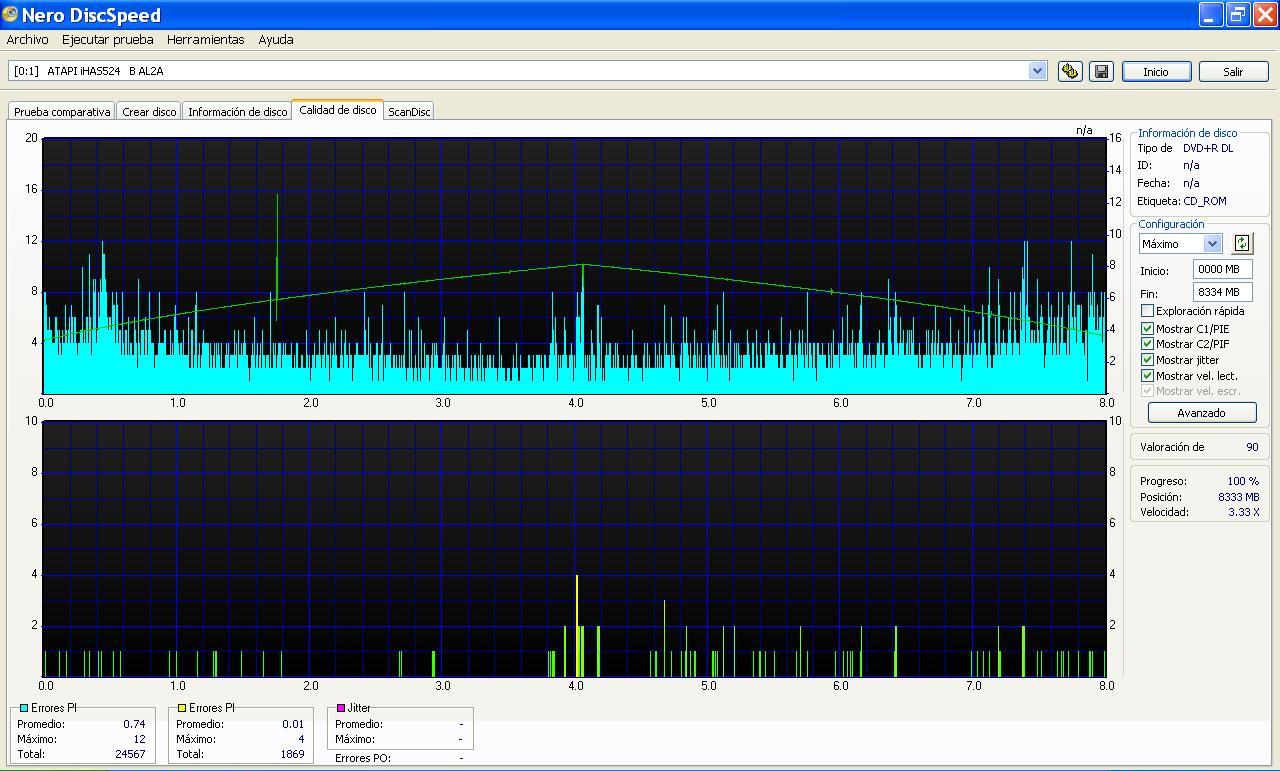Toggle the Mostrar jitter checkbox

point(1147,360)
